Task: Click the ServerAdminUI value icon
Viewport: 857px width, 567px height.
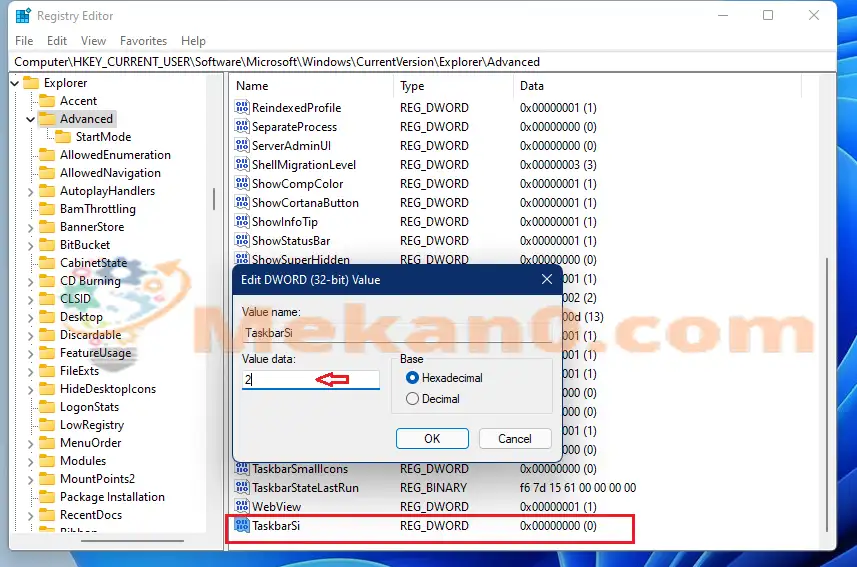Action: pos(242,145)
